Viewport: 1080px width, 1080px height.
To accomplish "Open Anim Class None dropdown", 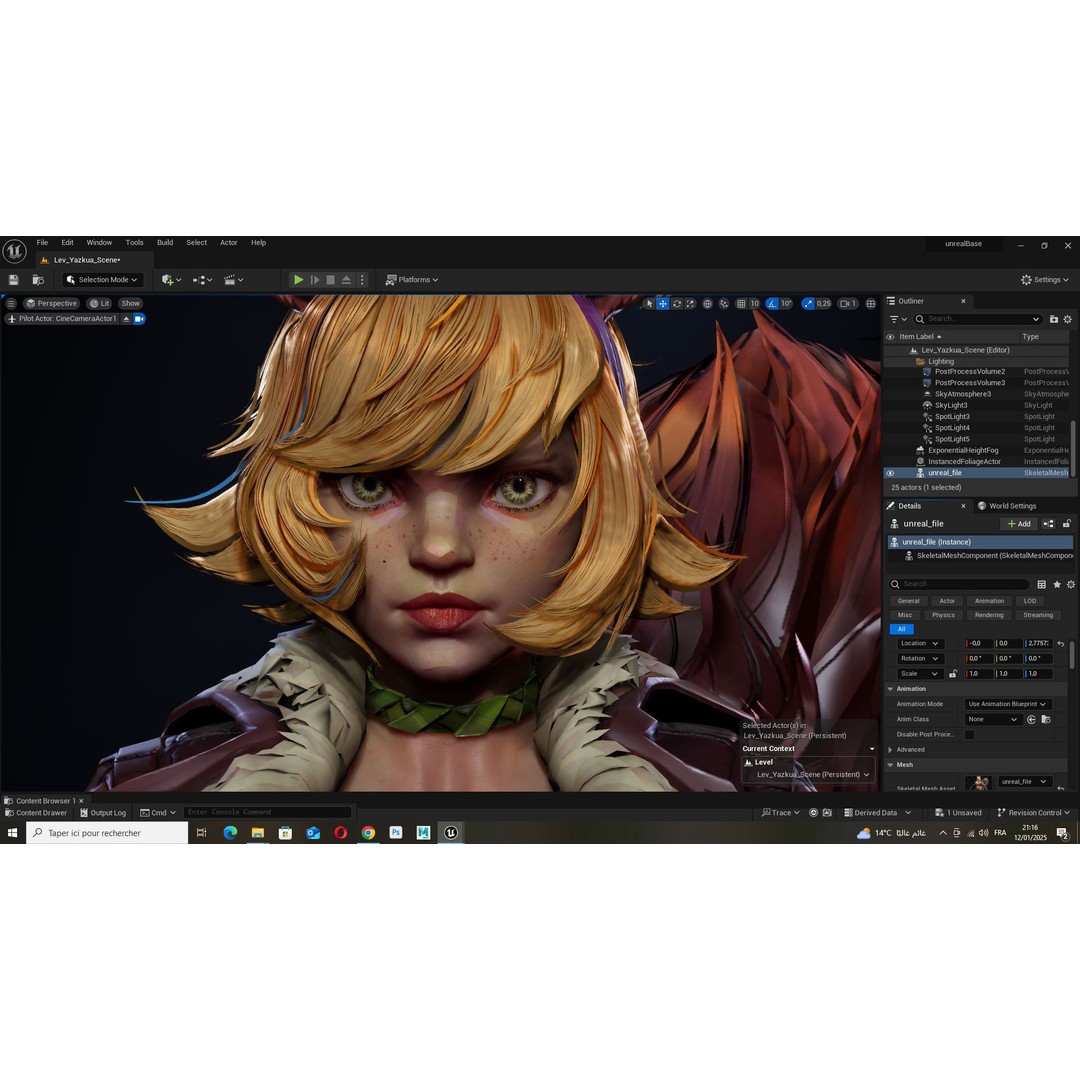I will tap(993, 720).
